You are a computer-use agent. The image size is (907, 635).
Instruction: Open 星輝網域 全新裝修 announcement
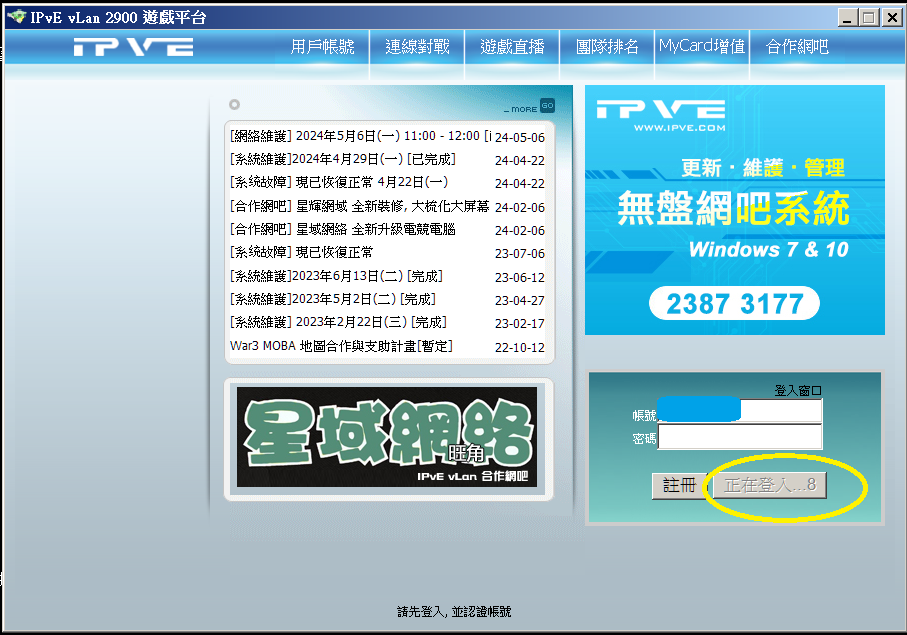[359, 206]
